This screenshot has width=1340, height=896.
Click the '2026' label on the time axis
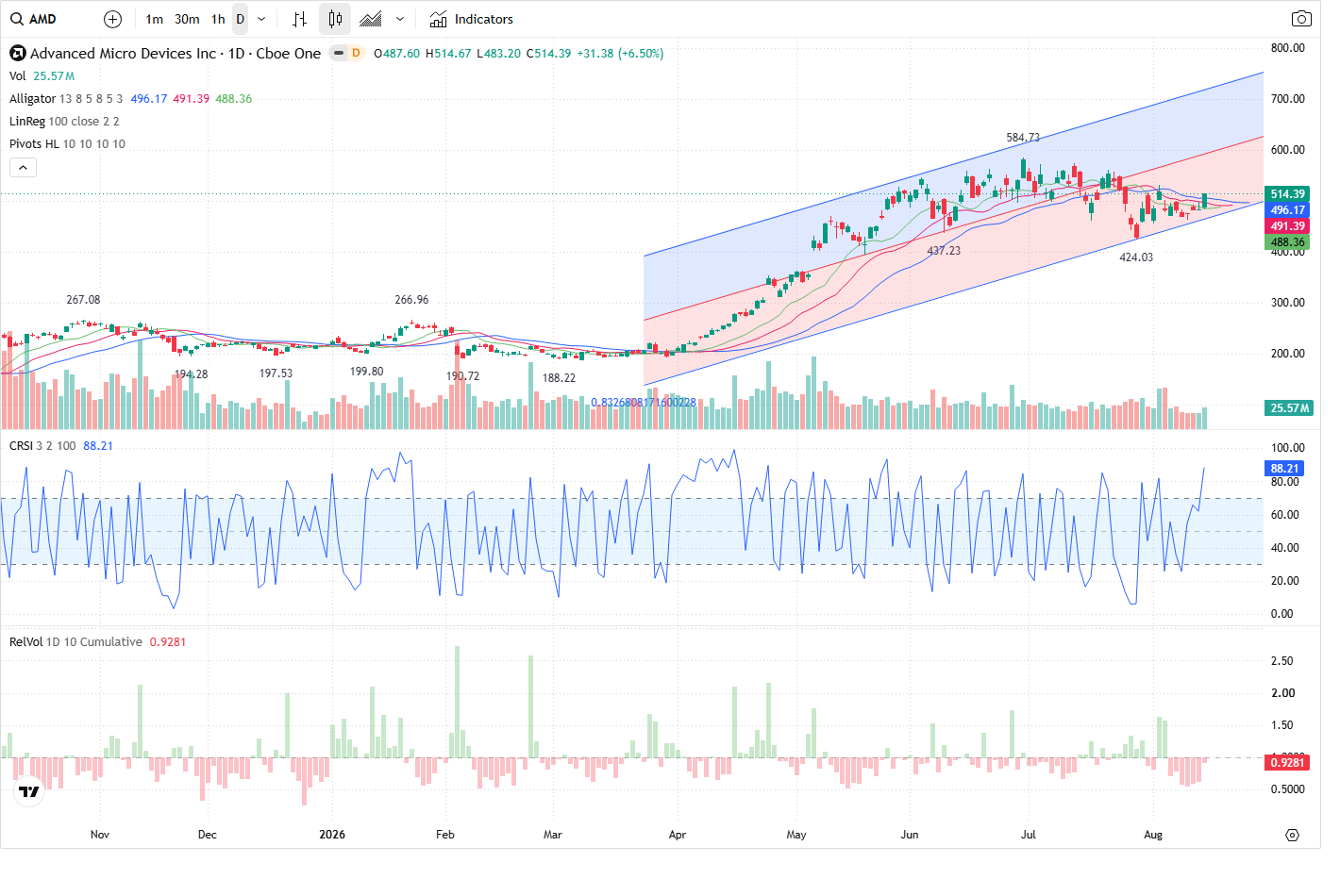332,835
